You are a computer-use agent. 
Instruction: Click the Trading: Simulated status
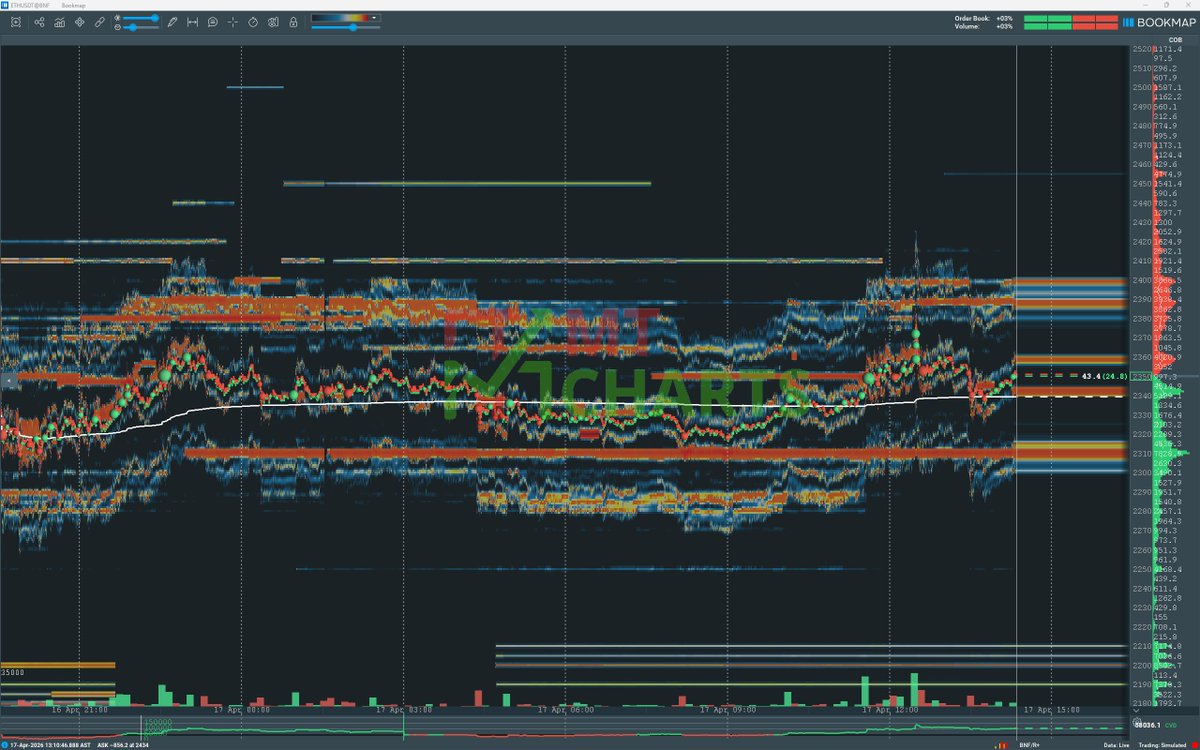(x=1162, y=745)
